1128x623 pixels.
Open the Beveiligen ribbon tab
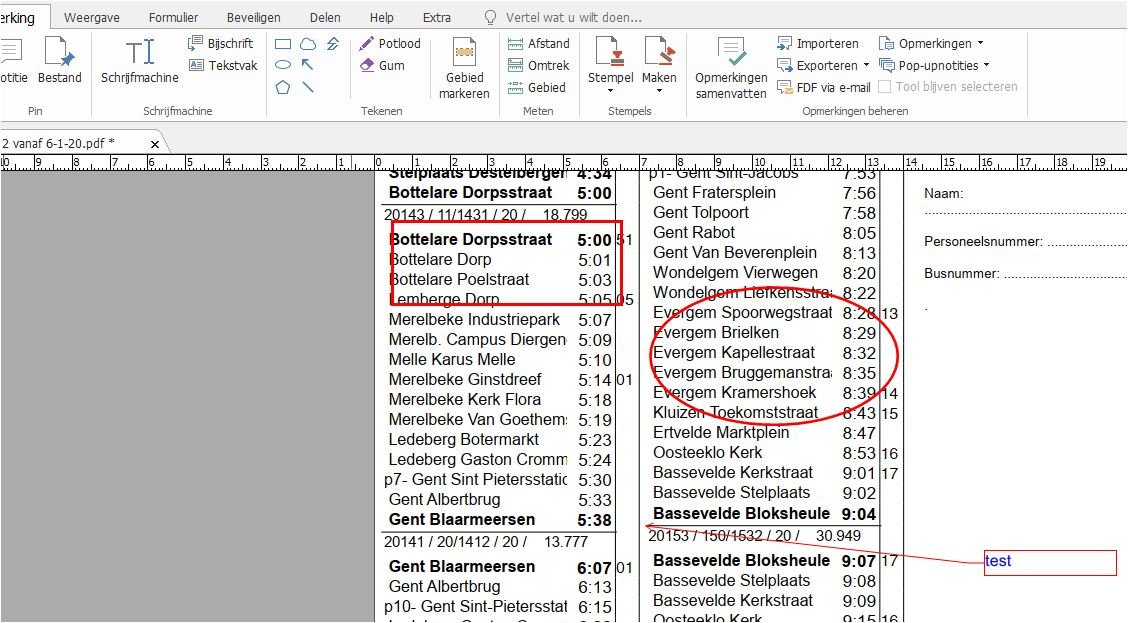253,17
